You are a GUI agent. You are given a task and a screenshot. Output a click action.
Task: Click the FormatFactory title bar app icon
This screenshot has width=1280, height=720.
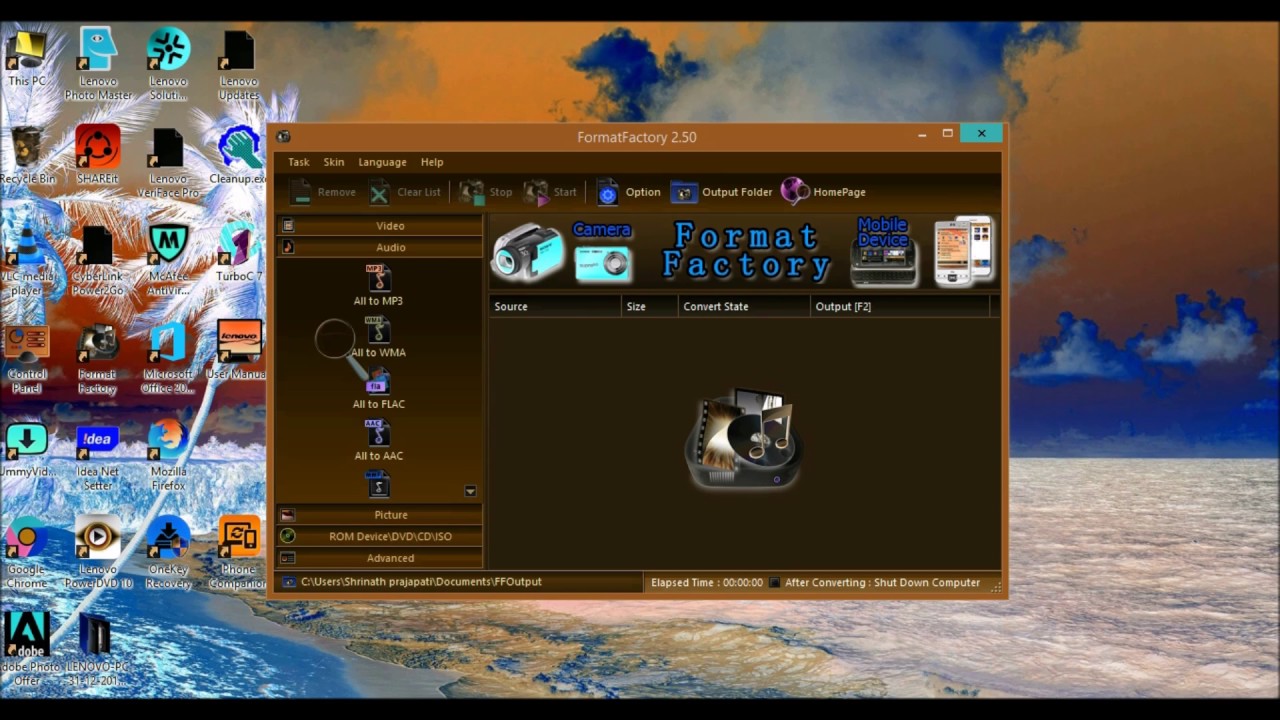pos(284,137)
